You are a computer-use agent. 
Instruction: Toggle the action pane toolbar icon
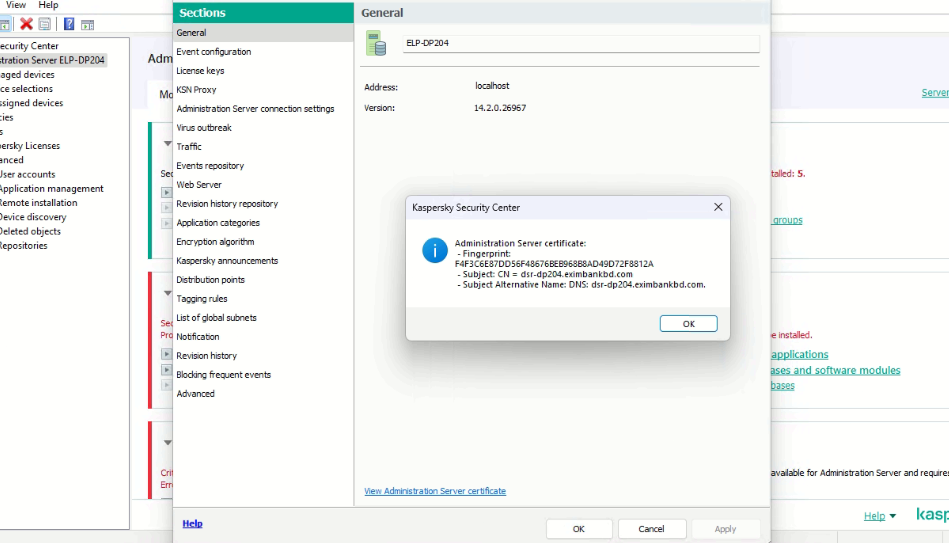pyautogui.click(x=88, y=25)
